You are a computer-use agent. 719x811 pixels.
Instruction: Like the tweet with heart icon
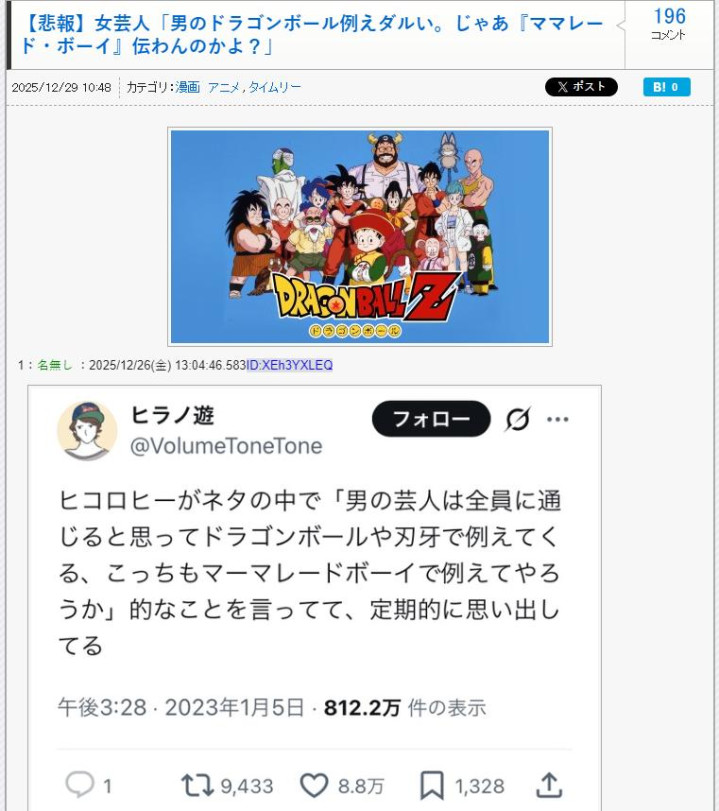pos(314,785)
